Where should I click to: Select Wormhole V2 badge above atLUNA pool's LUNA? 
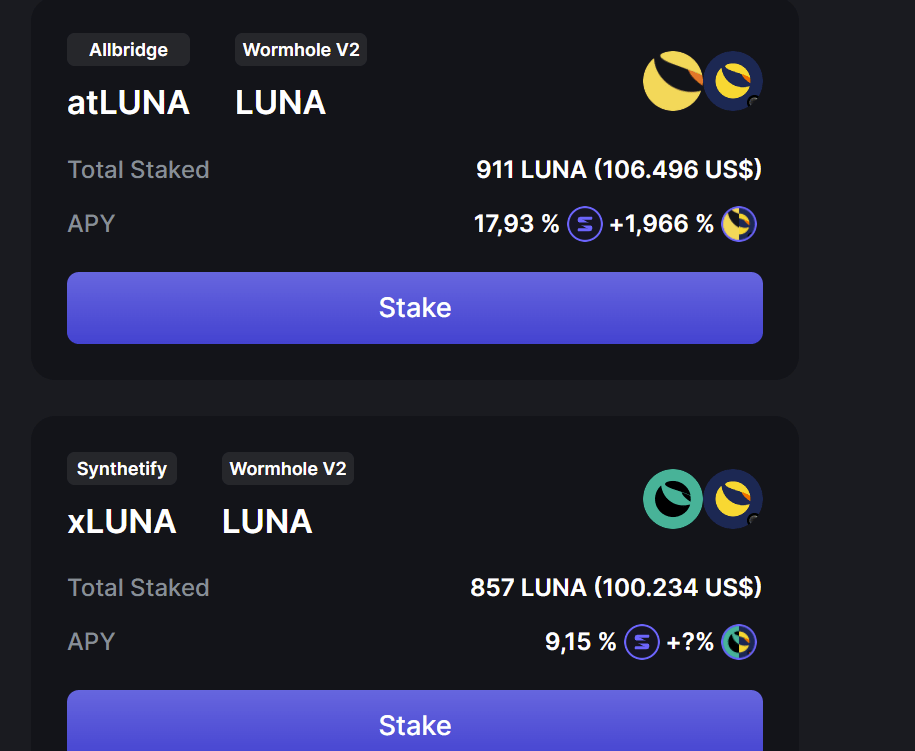(301, 50)
